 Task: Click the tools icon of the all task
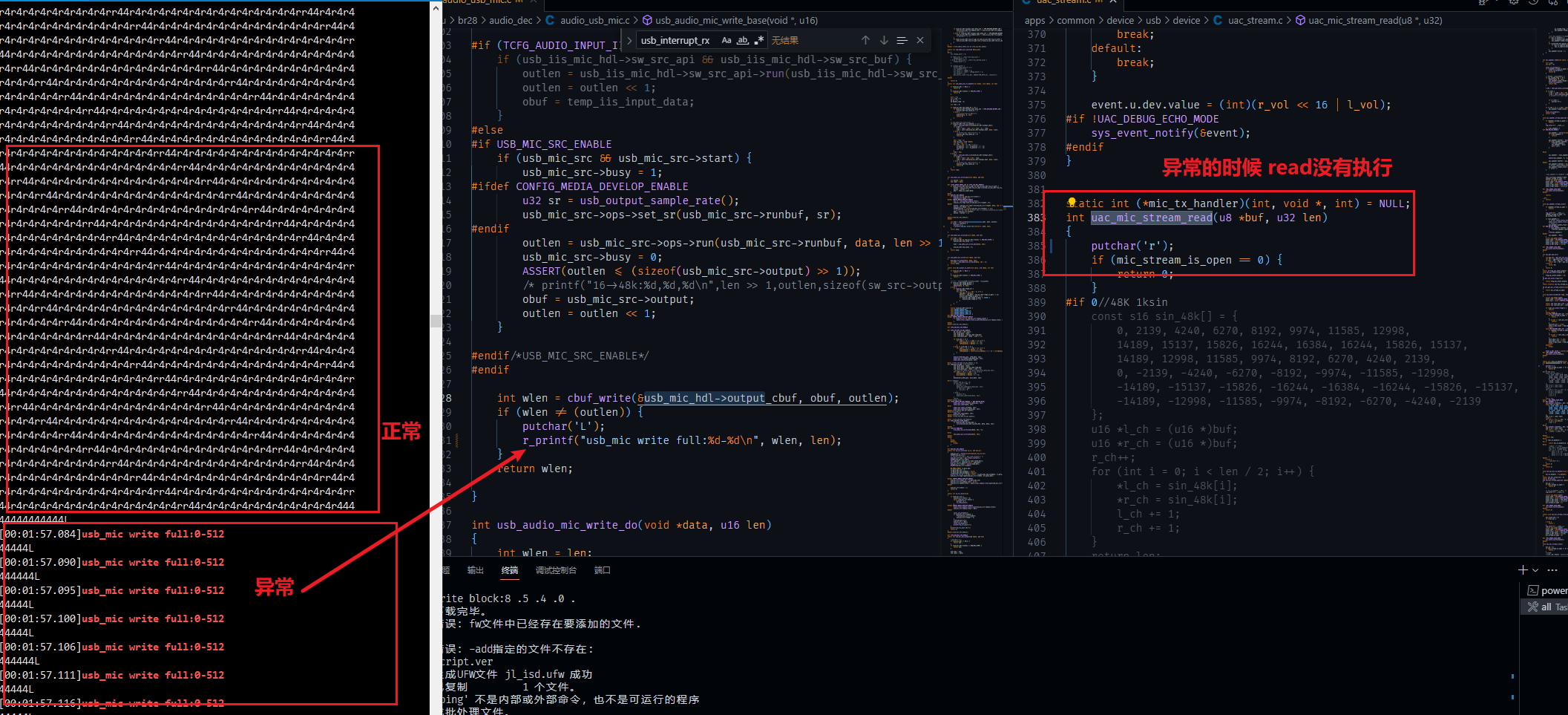click(x=1533, y=607)
